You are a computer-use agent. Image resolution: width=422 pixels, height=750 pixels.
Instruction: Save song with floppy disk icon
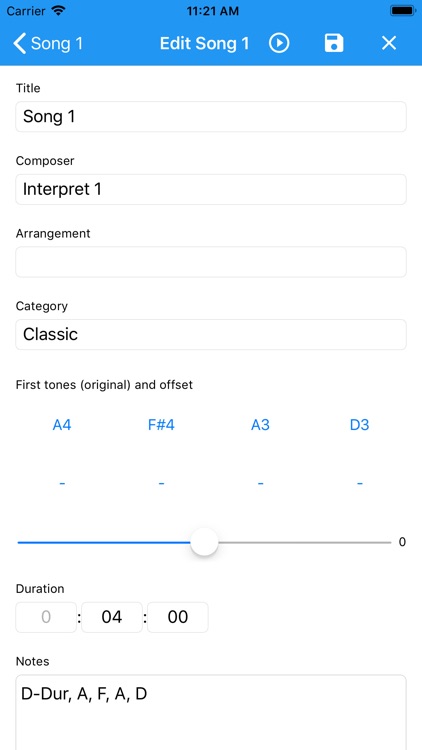(x=334, y=43)
